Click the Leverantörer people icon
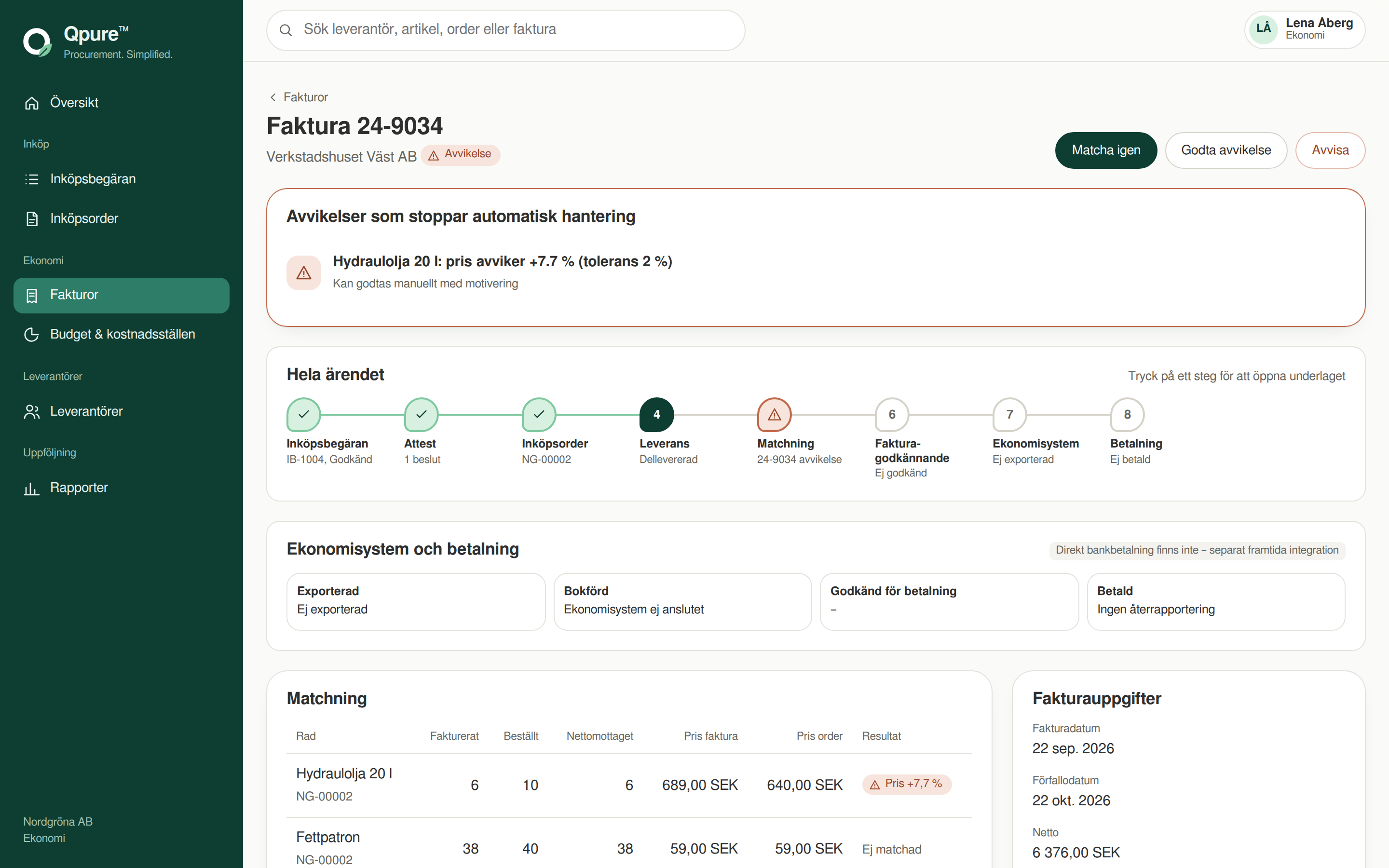The height and width of the screenshot is (868, 1389). [32, 412]
